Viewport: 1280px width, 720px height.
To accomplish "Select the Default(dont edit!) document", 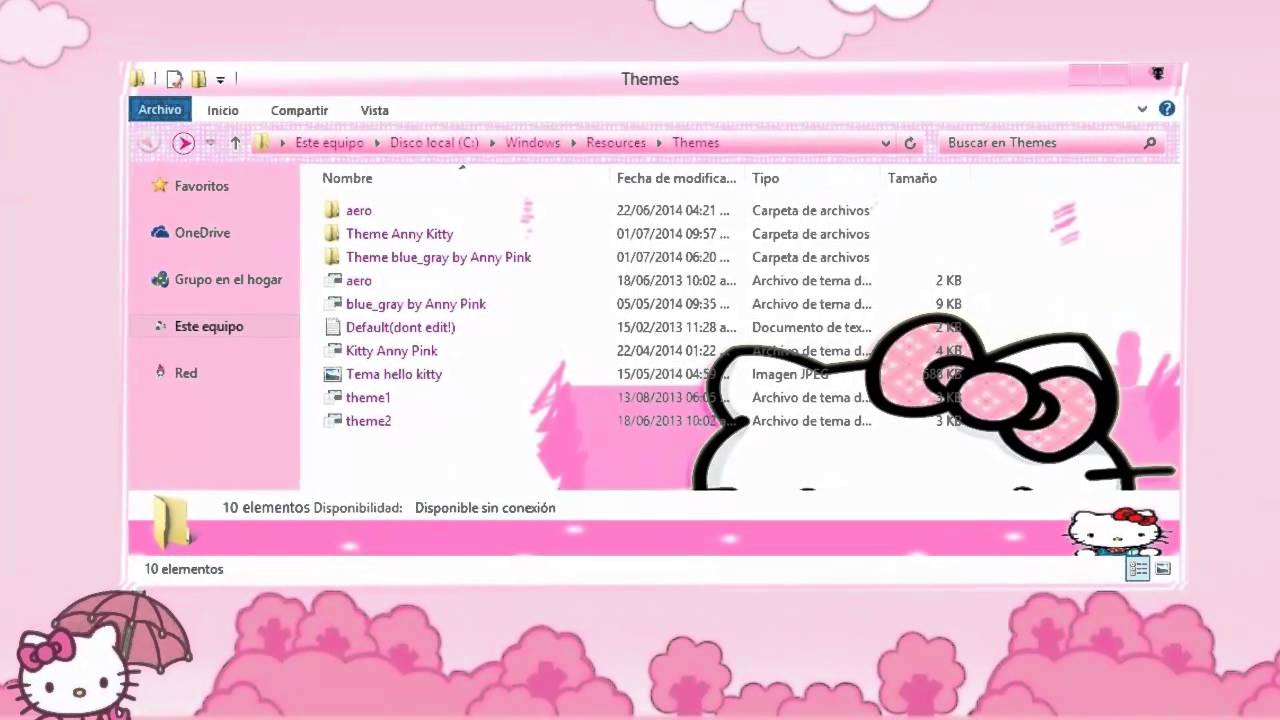I will 400,327.
